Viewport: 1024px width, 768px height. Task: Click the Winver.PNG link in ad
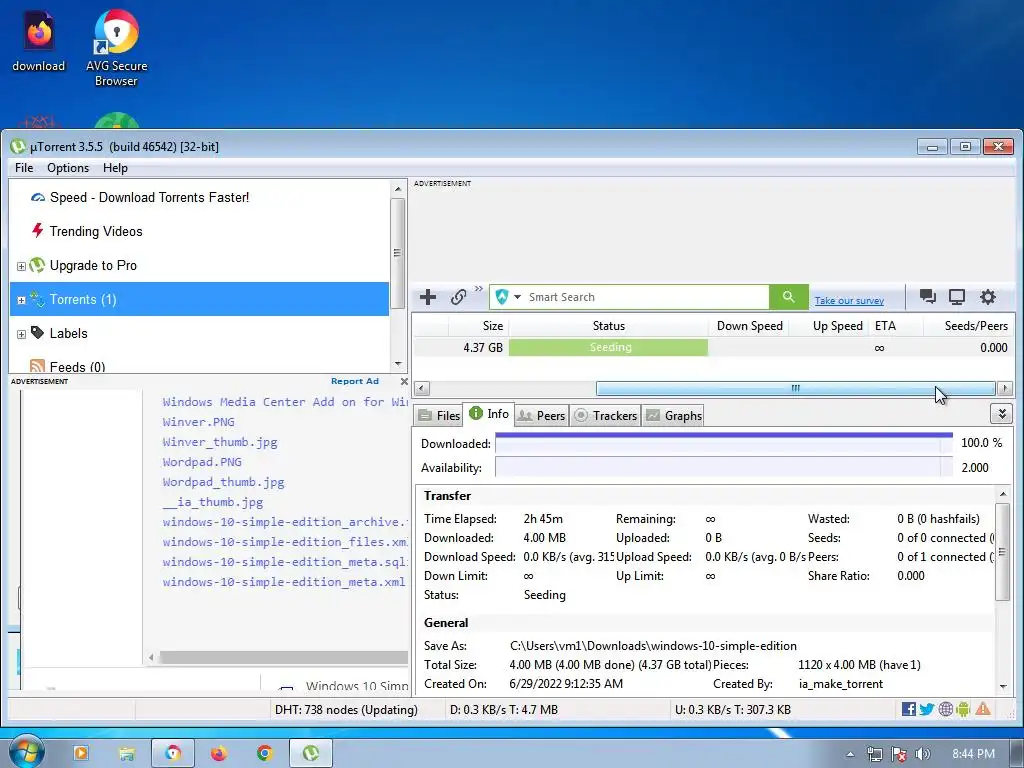coord(199,422)
